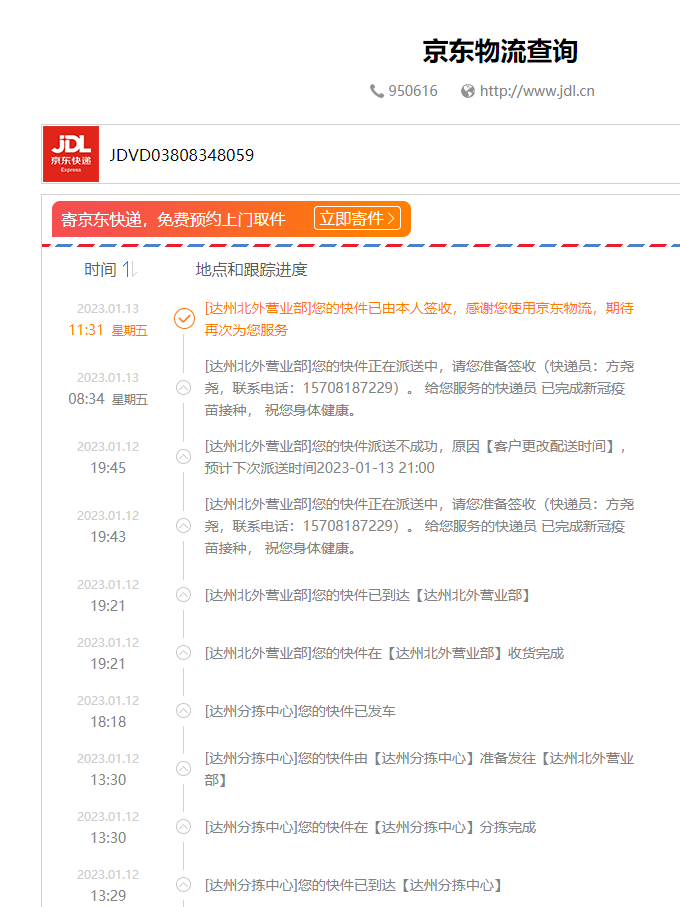The height and width of the screenshot is (907, 680).
Task: Click the timeline marker for the 19:43 entry
Action: (183, 526)
